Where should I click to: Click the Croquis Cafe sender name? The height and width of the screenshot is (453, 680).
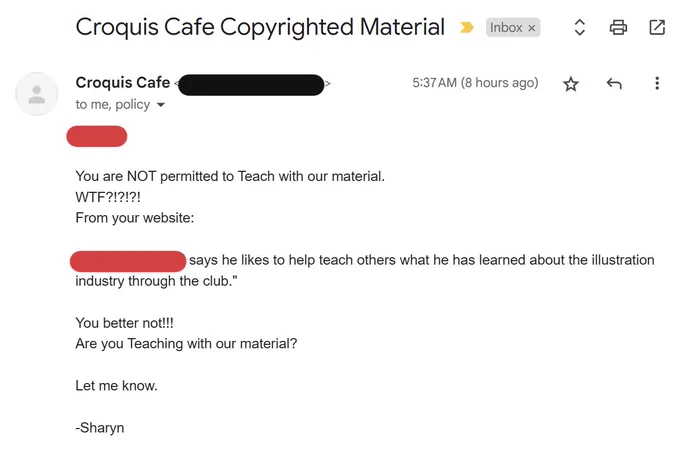123,82
